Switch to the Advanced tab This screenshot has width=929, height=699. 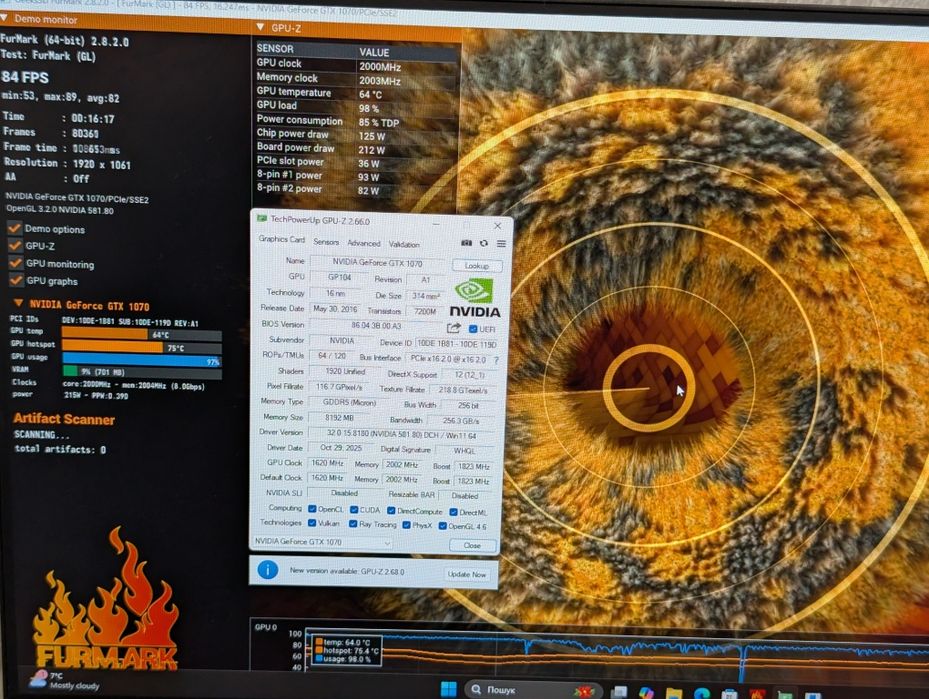364,243
